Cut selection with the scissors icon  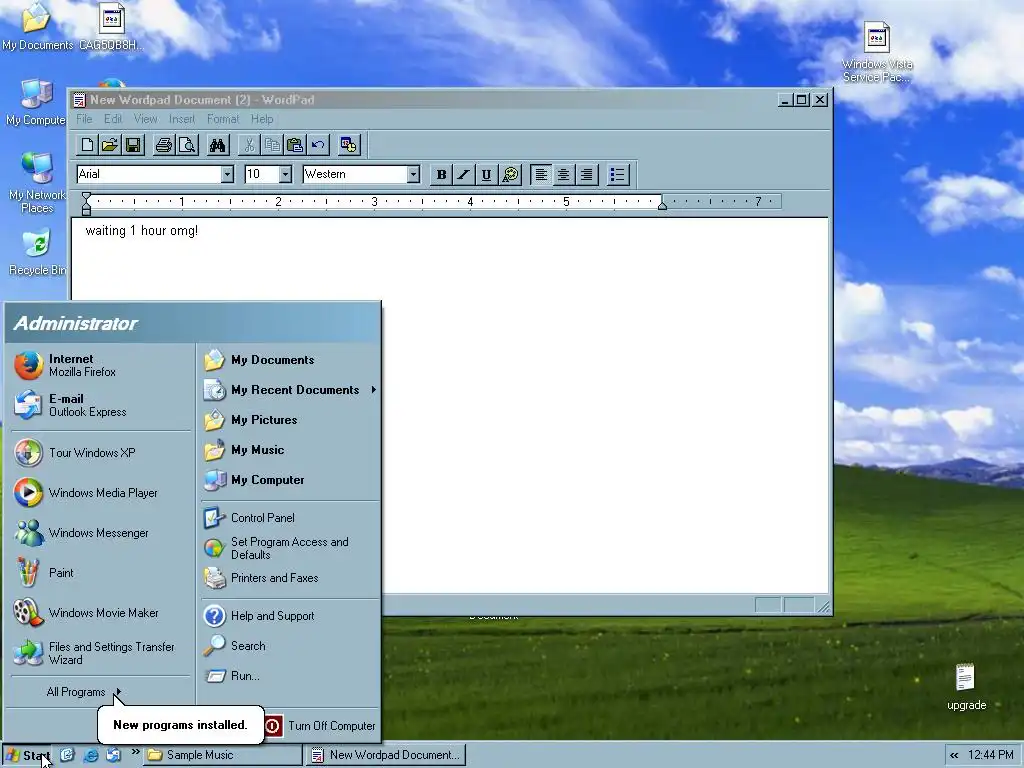point(248,145)
